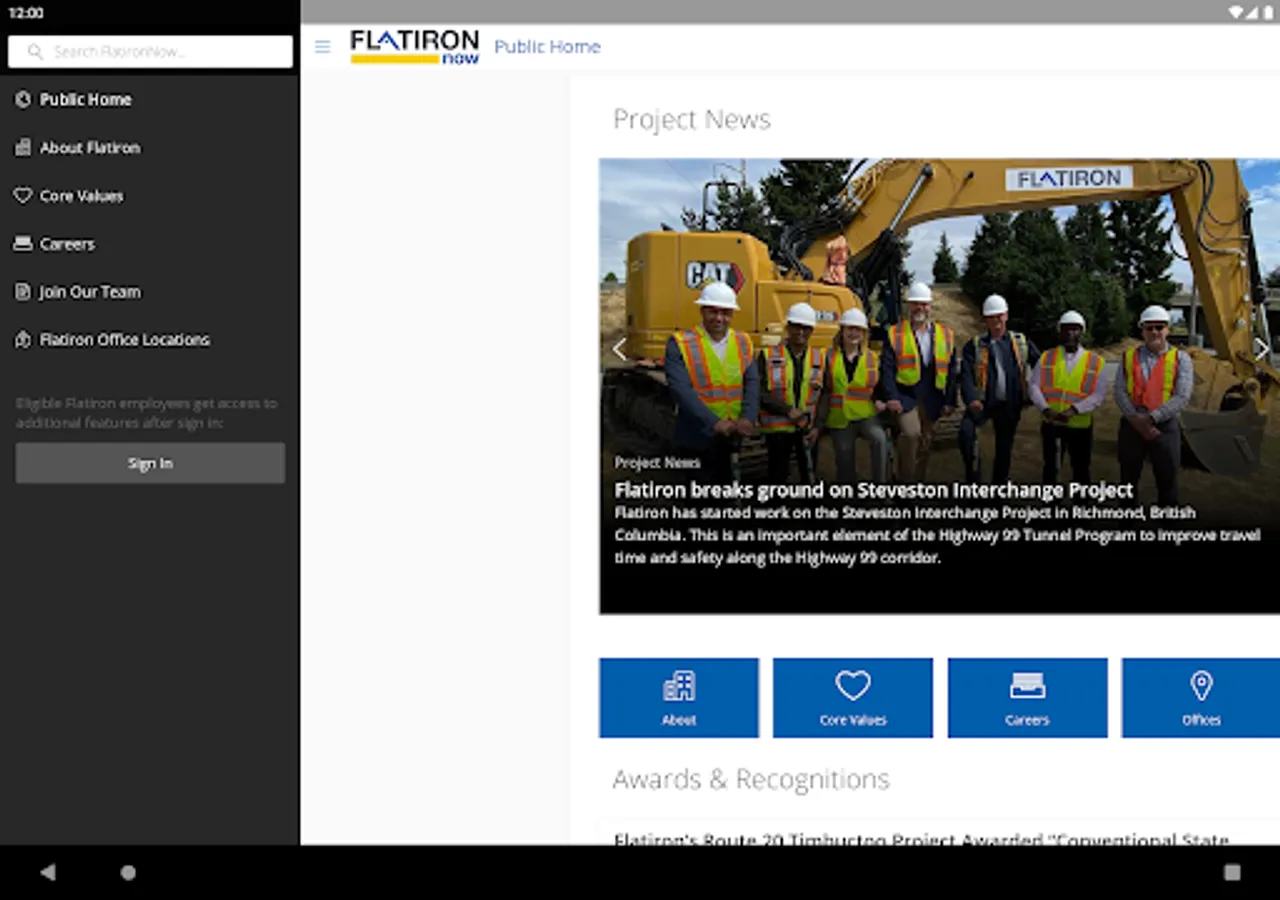Click the Careers icon in sidebar

(22, 243)
